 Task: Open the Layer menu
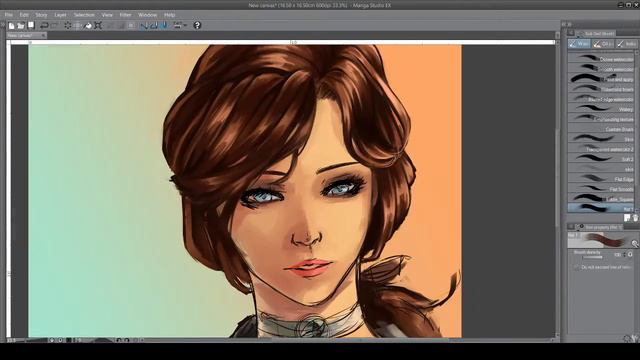(60, 15)
